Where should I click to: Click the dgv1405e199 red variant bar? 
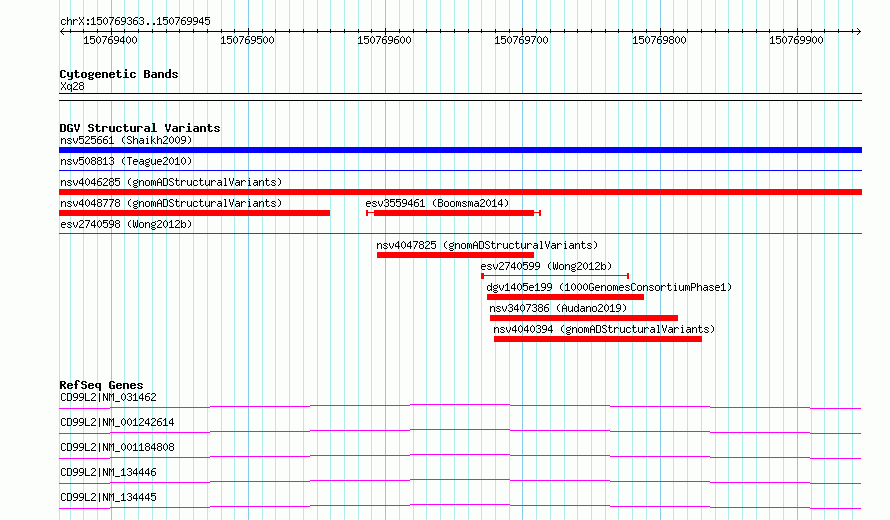click(565, 297)
